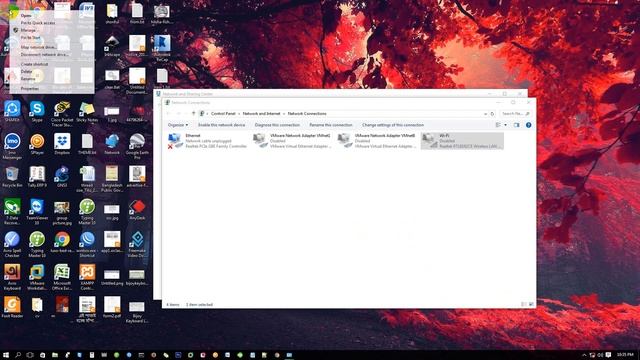640x360 pixels.
Task: Select the Foxit Reader desktop icon
Action: point(12,307)
